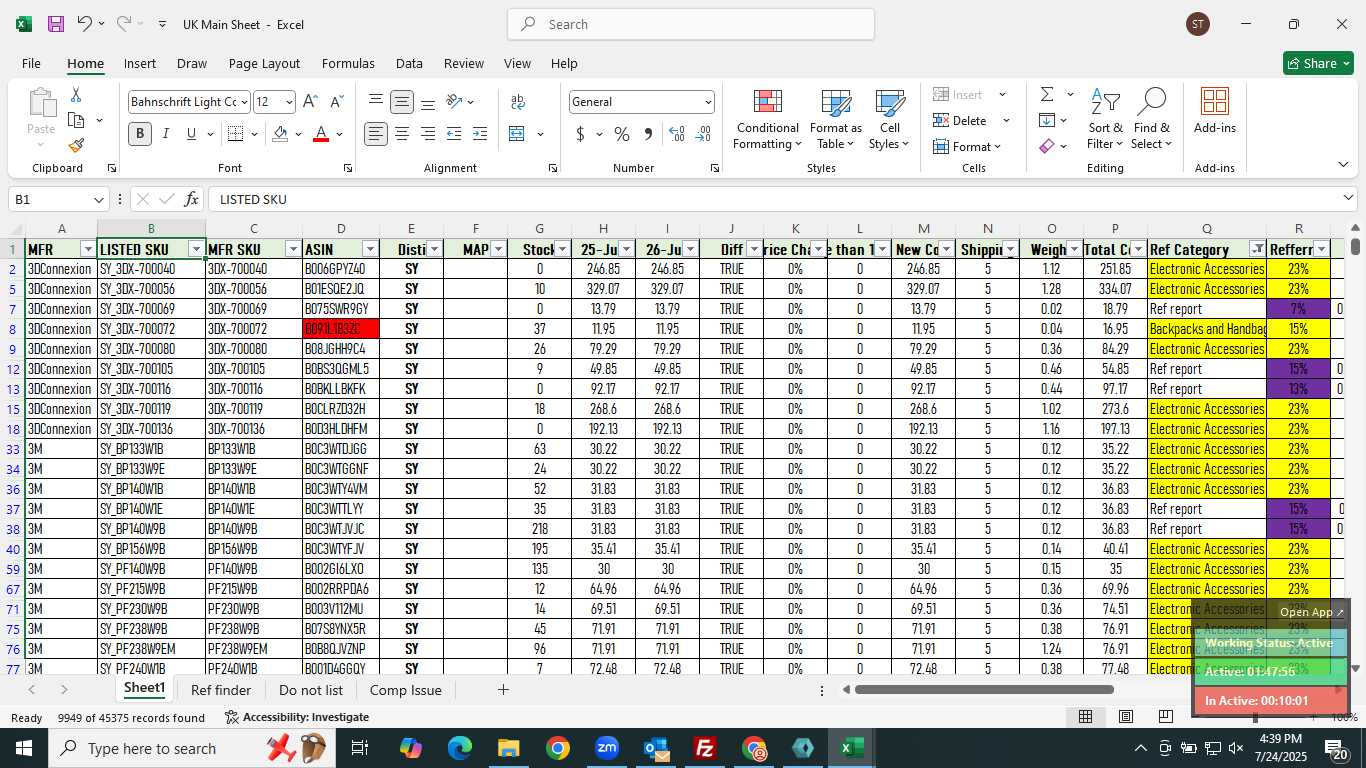1366x768 pixels.
Task: Click Accounting Number Format dollar icon
Action: click(x=580, y=134)
